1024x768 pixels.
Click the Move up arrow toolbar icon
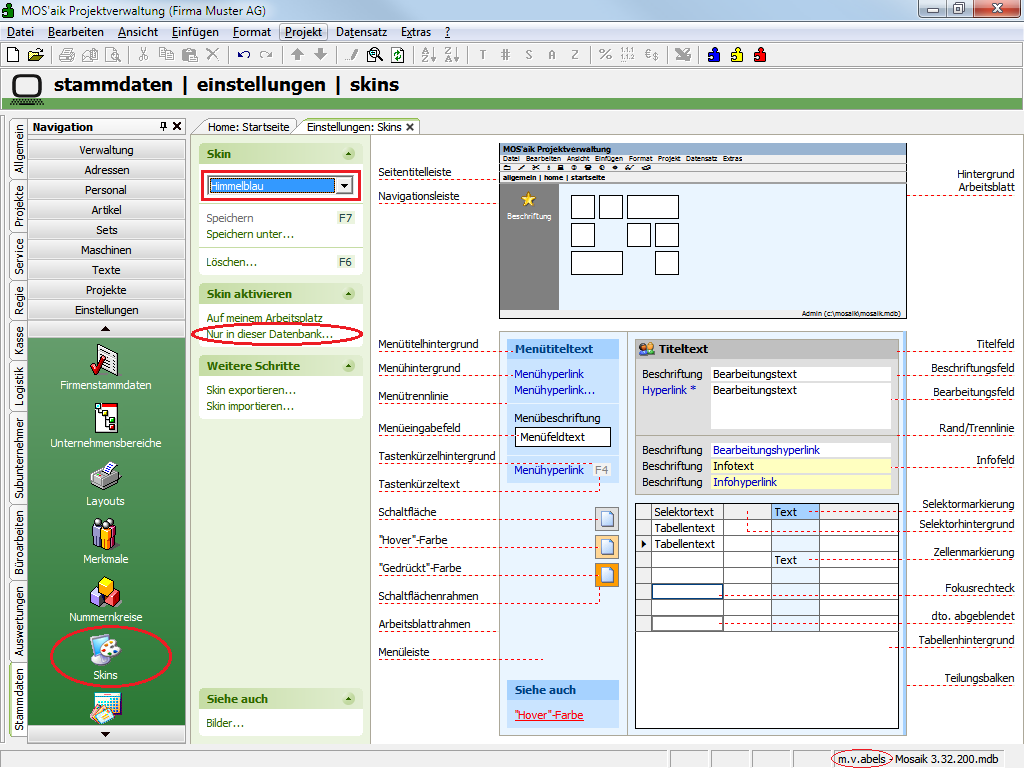pyautogui.click(x=297, y=55)
